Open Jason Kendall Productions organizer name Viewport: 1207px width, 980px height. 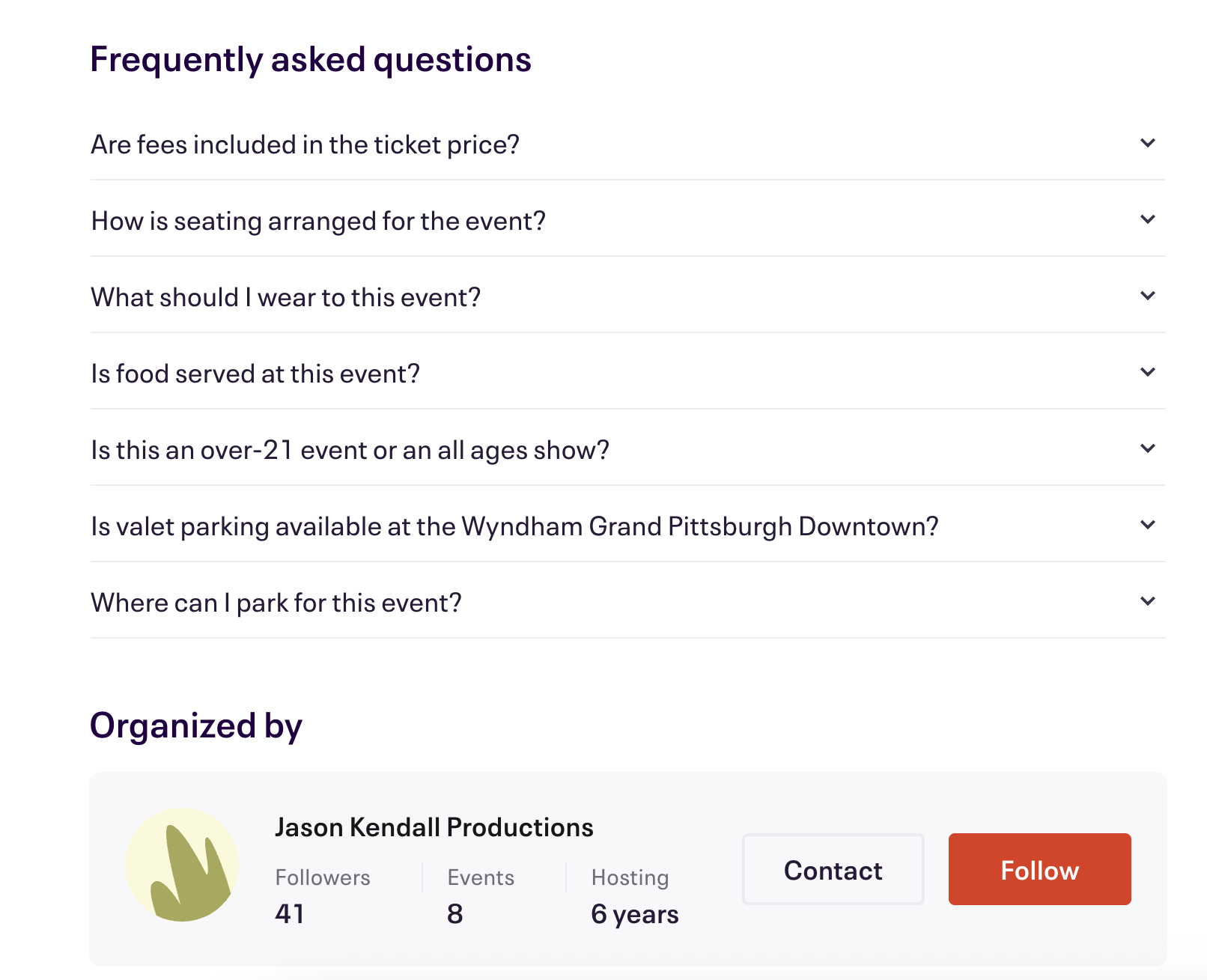tap(434, 827)
